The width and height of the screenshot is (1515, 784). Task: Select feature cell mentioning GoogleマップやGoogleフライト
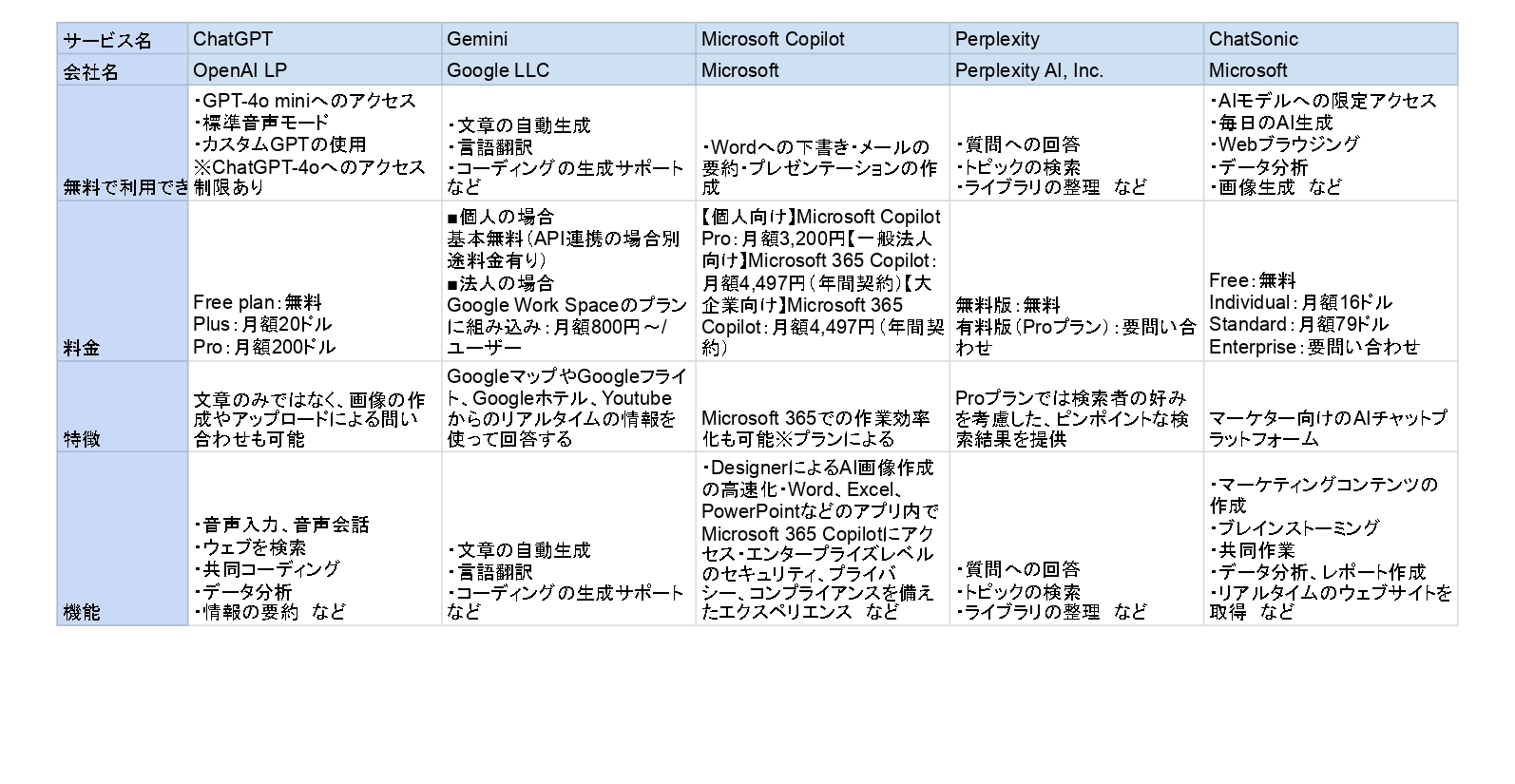coord(568,407)
